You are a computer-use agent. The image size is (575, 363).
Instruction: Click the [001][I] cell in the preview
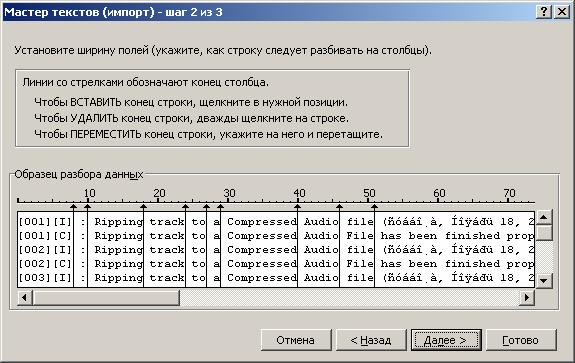pyautogui.click(x=45, y=222)
